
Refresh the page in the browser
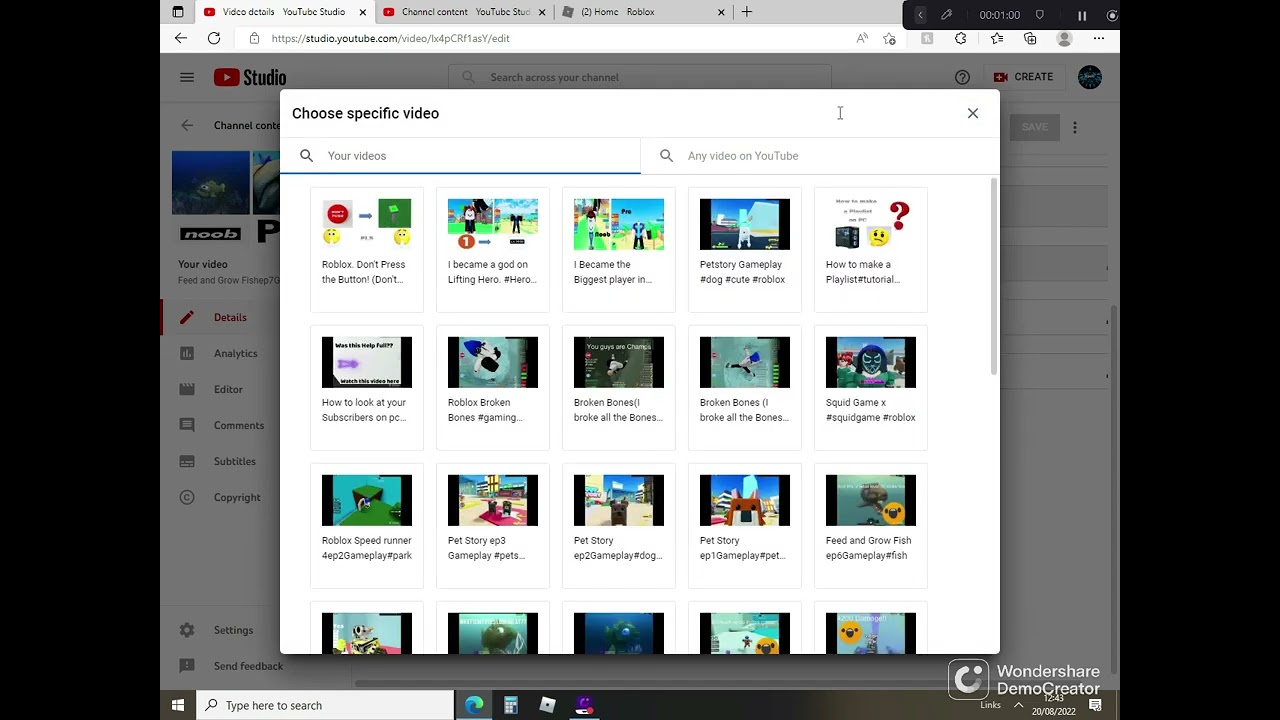pos(214,38)
